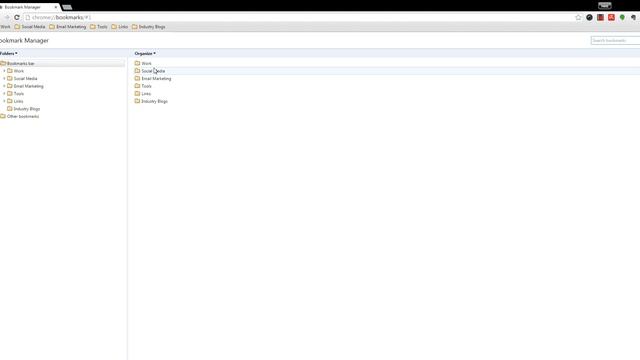Select Tools in the folder tree
Screen dimensions: 640x360
coord(16,93)
